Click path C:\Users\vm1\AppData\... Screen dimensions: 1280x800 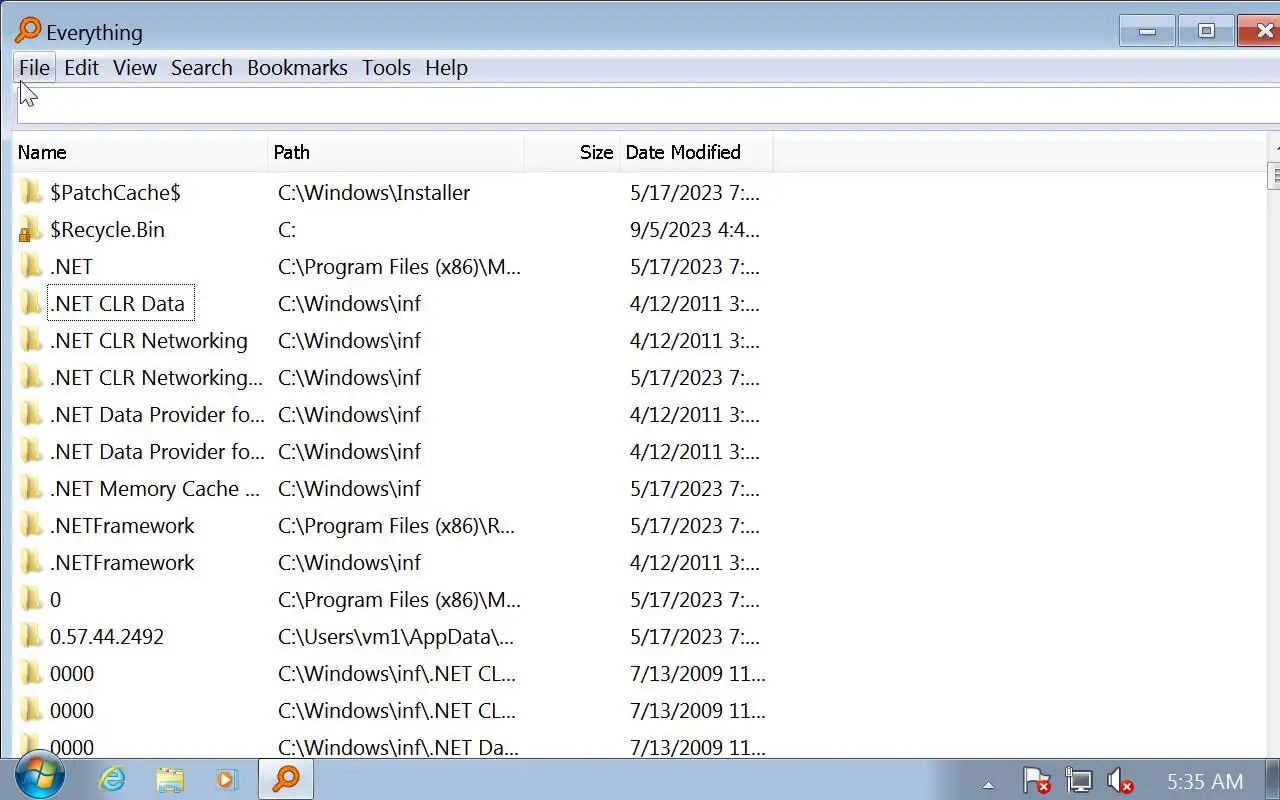[x=396, y=637]
